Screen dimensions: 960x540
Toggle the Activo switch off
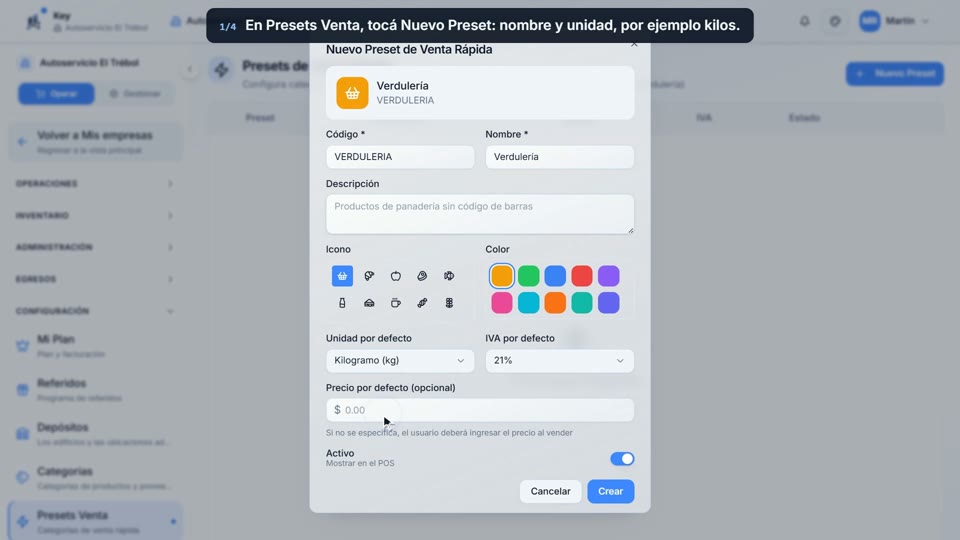(x=622, y=459)
